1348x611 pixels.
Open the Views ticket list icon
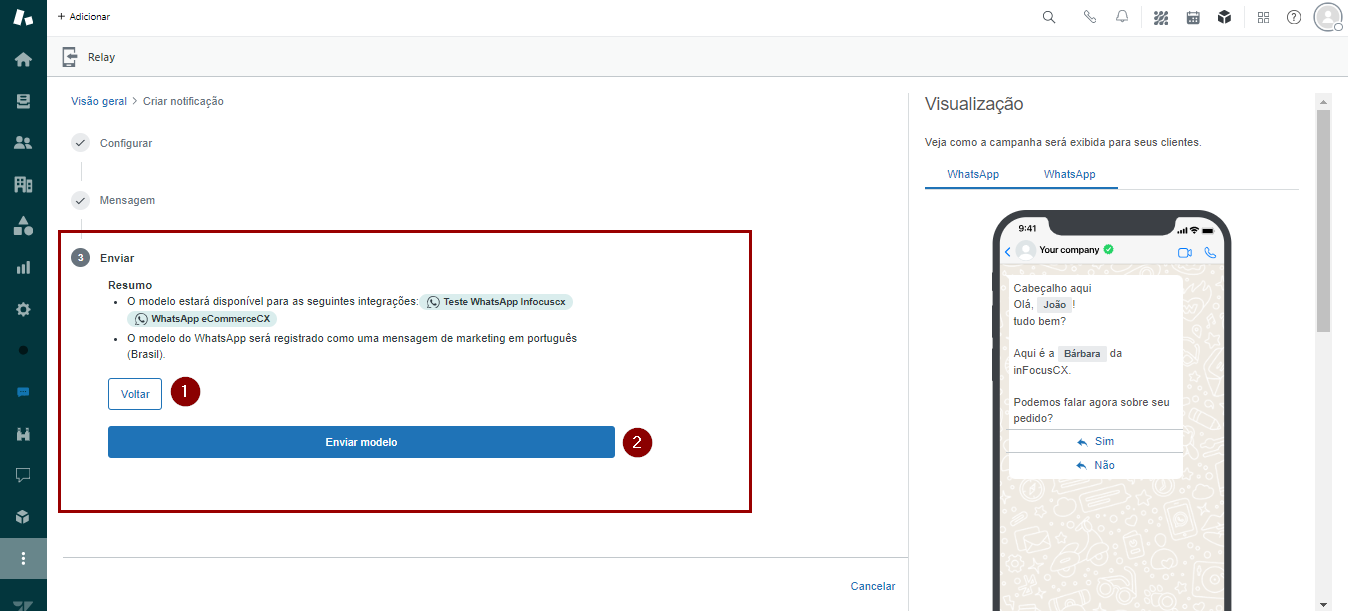click(23, 101)
